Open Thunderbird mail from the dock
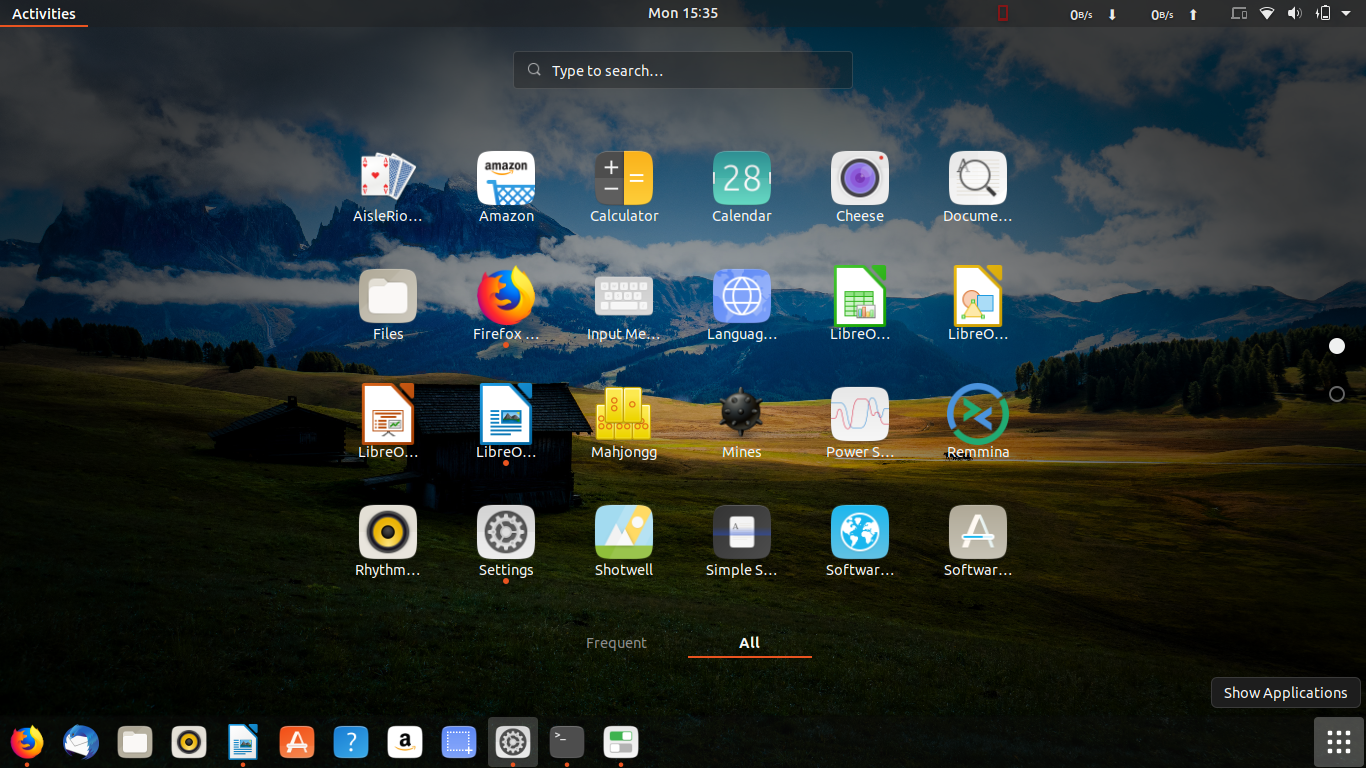The height and width of the screenshot is (768, 1366). point(81,742)
